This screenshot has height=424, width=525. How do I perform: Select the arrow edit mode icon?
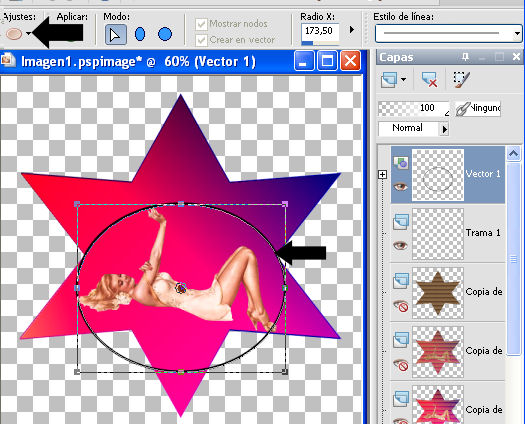pyautogui.click(x=116, y=34)
